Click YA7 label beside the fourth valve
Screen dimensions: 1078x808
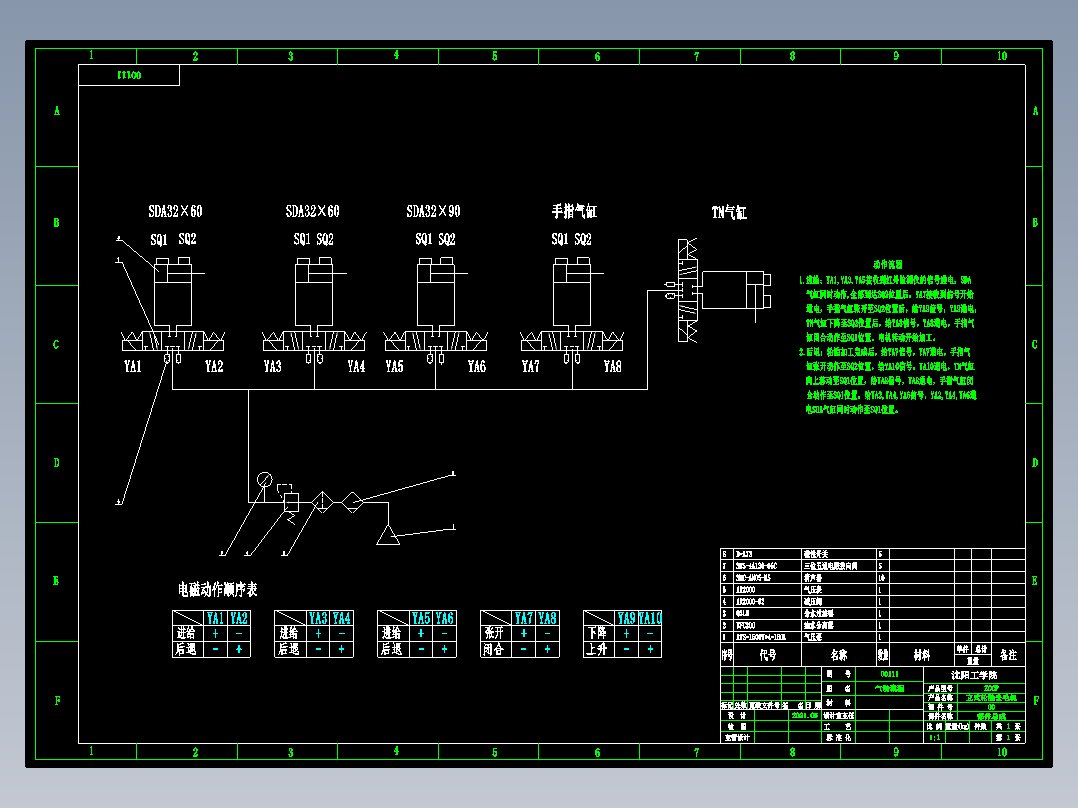pos(531,366)
